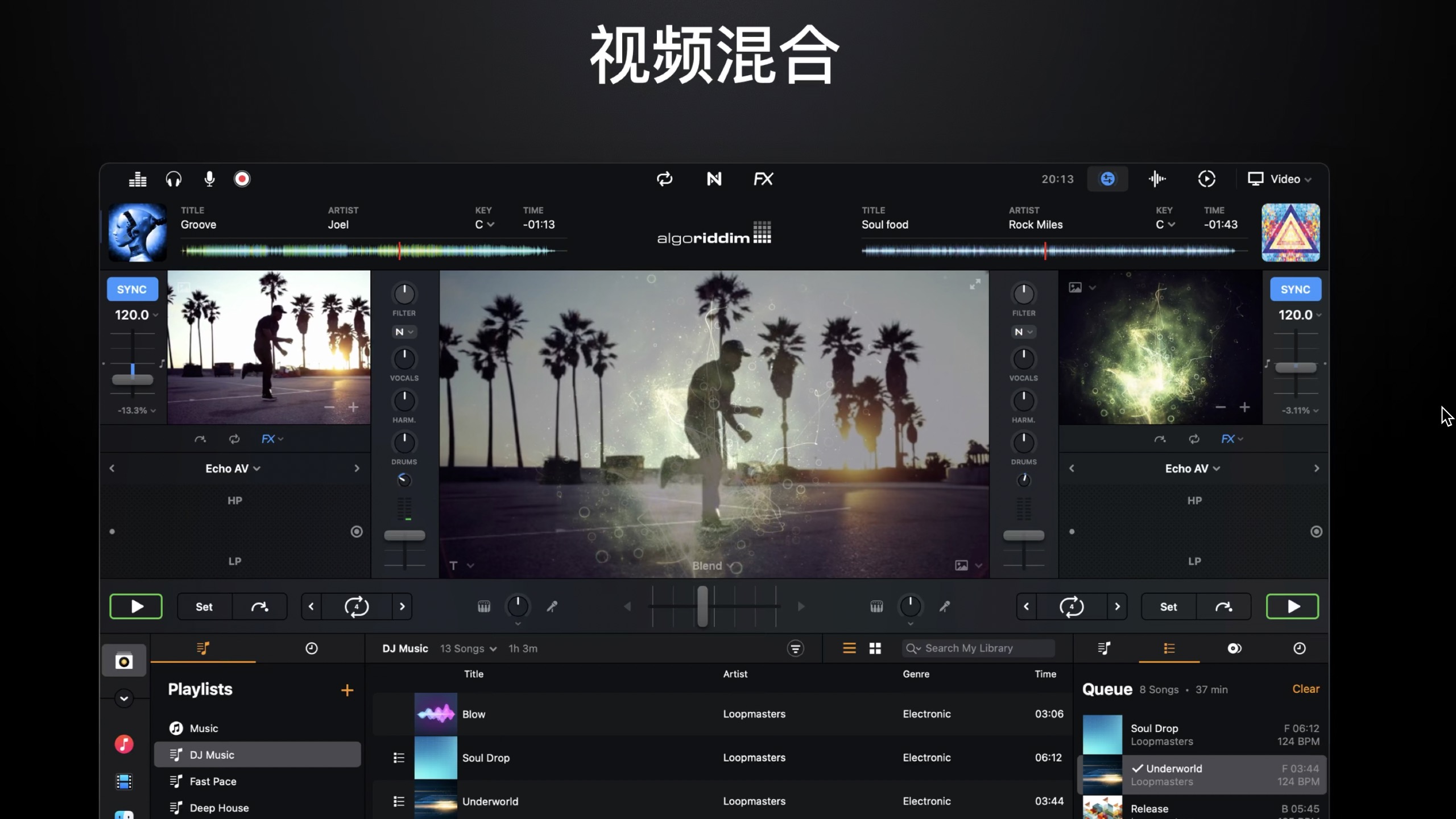The width and height of the screenshot is (1456, 819).
Task: Click the Search My Library field
Action: click(978, 648)
